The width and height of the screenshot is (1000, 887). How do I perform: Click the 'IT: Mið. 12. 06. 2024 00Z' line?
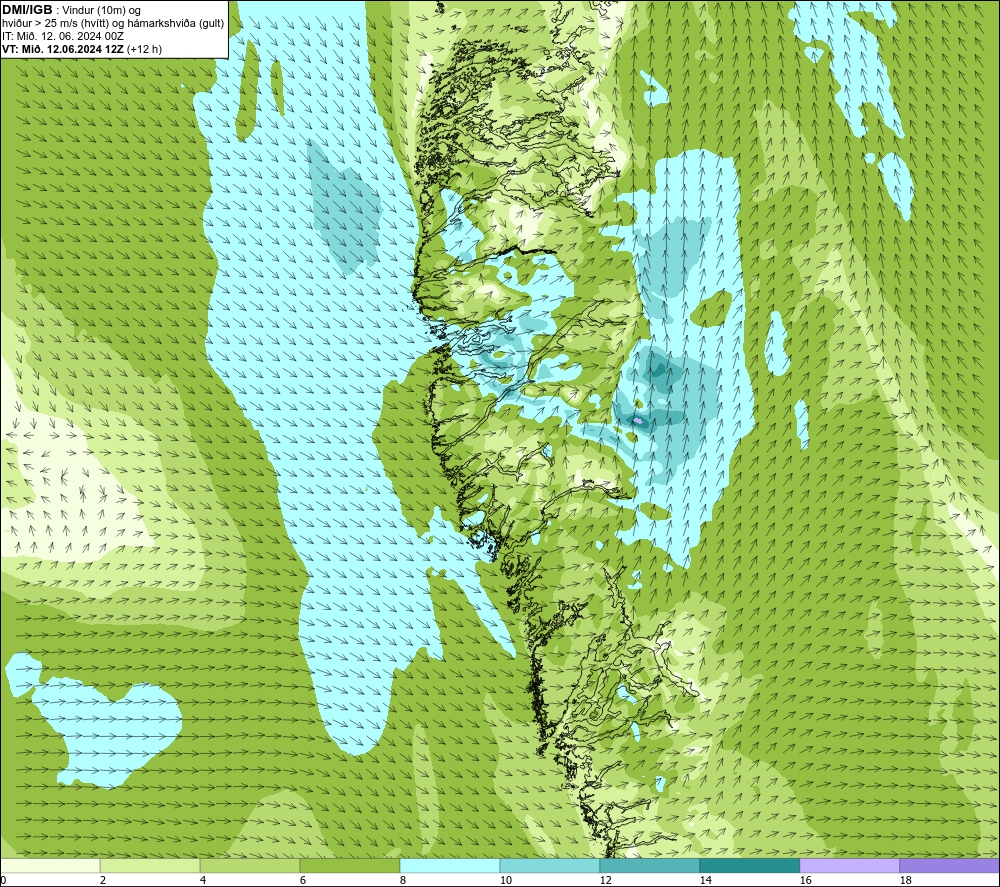(x=62, y=36)
